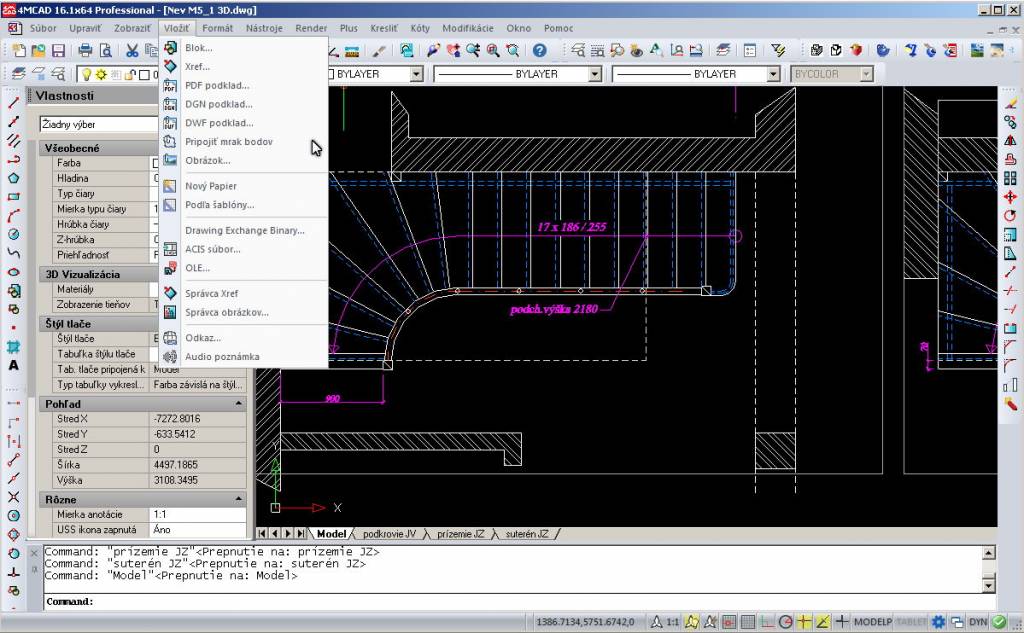Select the Hatch tool in left toolbar

click(13, 346)
